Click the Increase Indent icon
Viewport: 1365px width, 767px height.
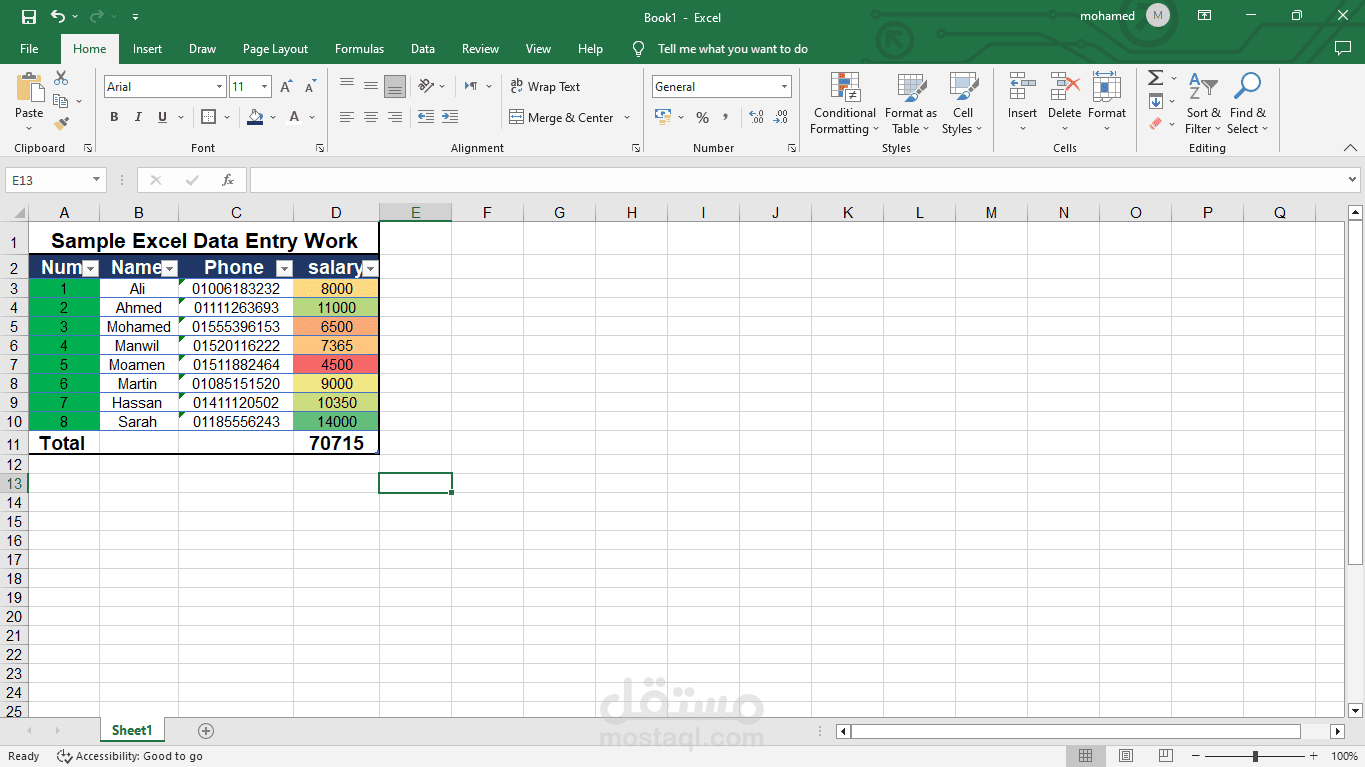tap(450, 117)
